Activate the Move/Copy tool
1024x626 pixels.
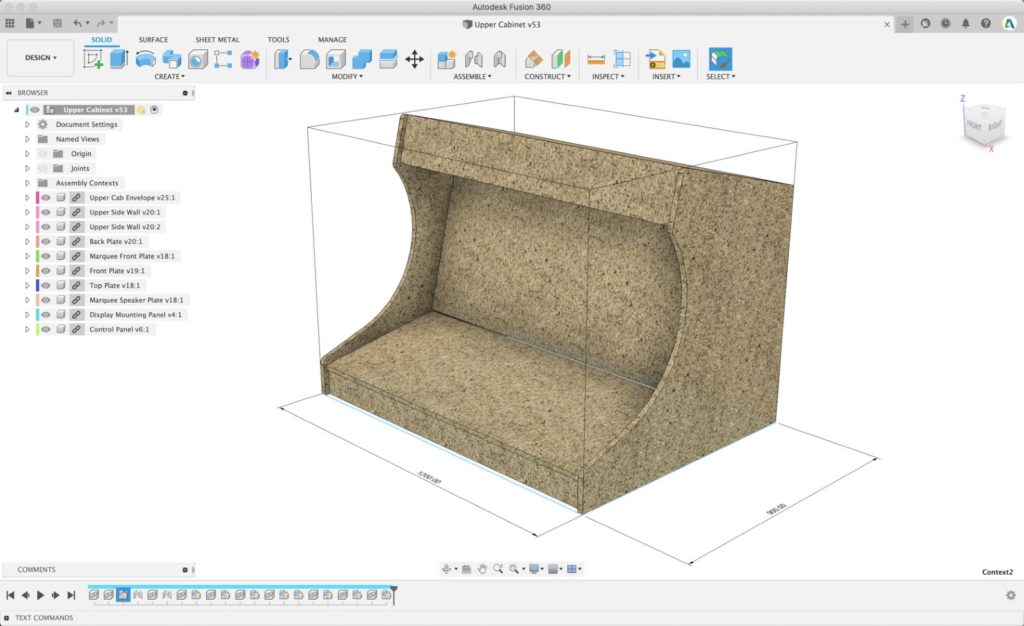point(416,60)
